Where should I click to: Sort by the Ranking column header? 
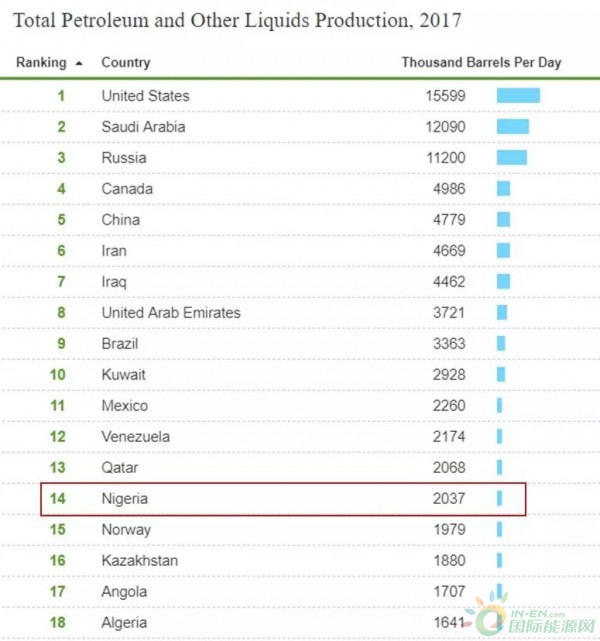pos(41,62)
